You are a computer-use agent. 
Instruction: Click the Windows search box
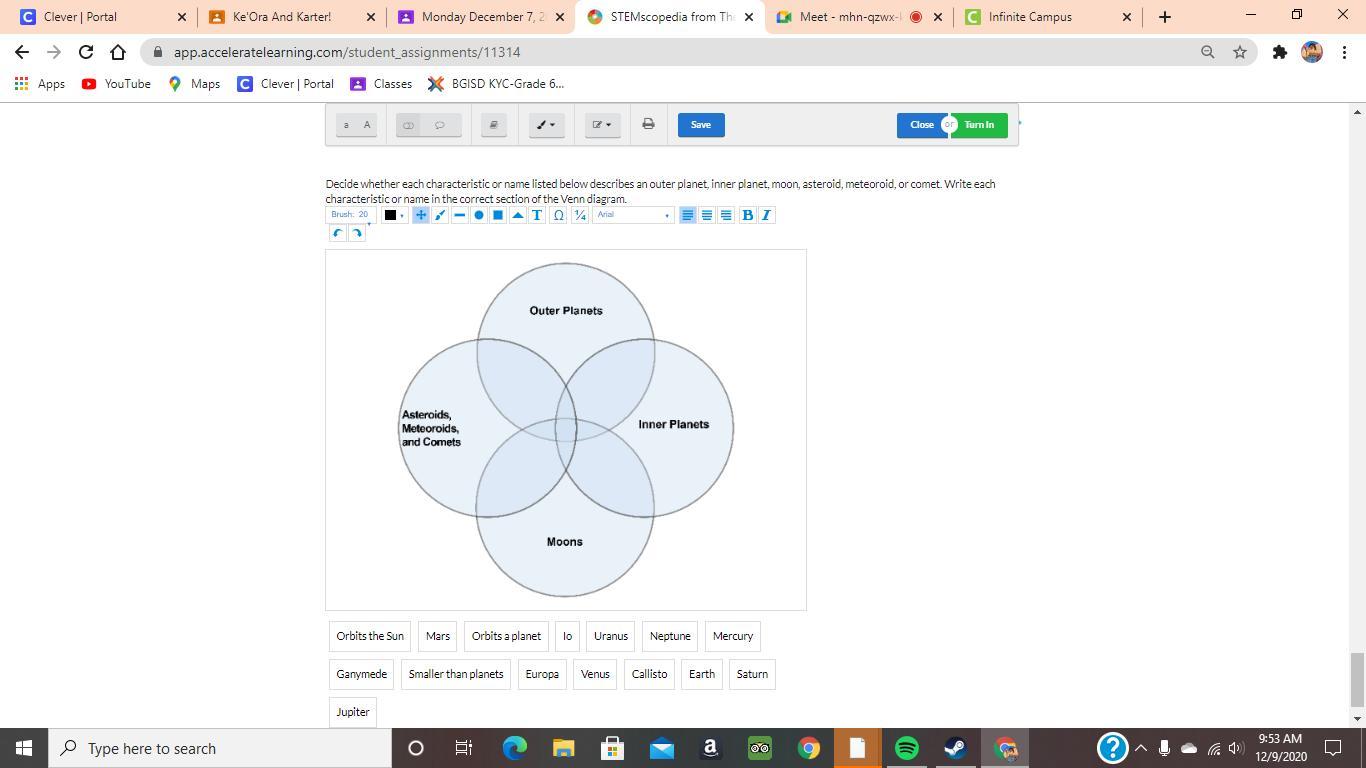219,748
